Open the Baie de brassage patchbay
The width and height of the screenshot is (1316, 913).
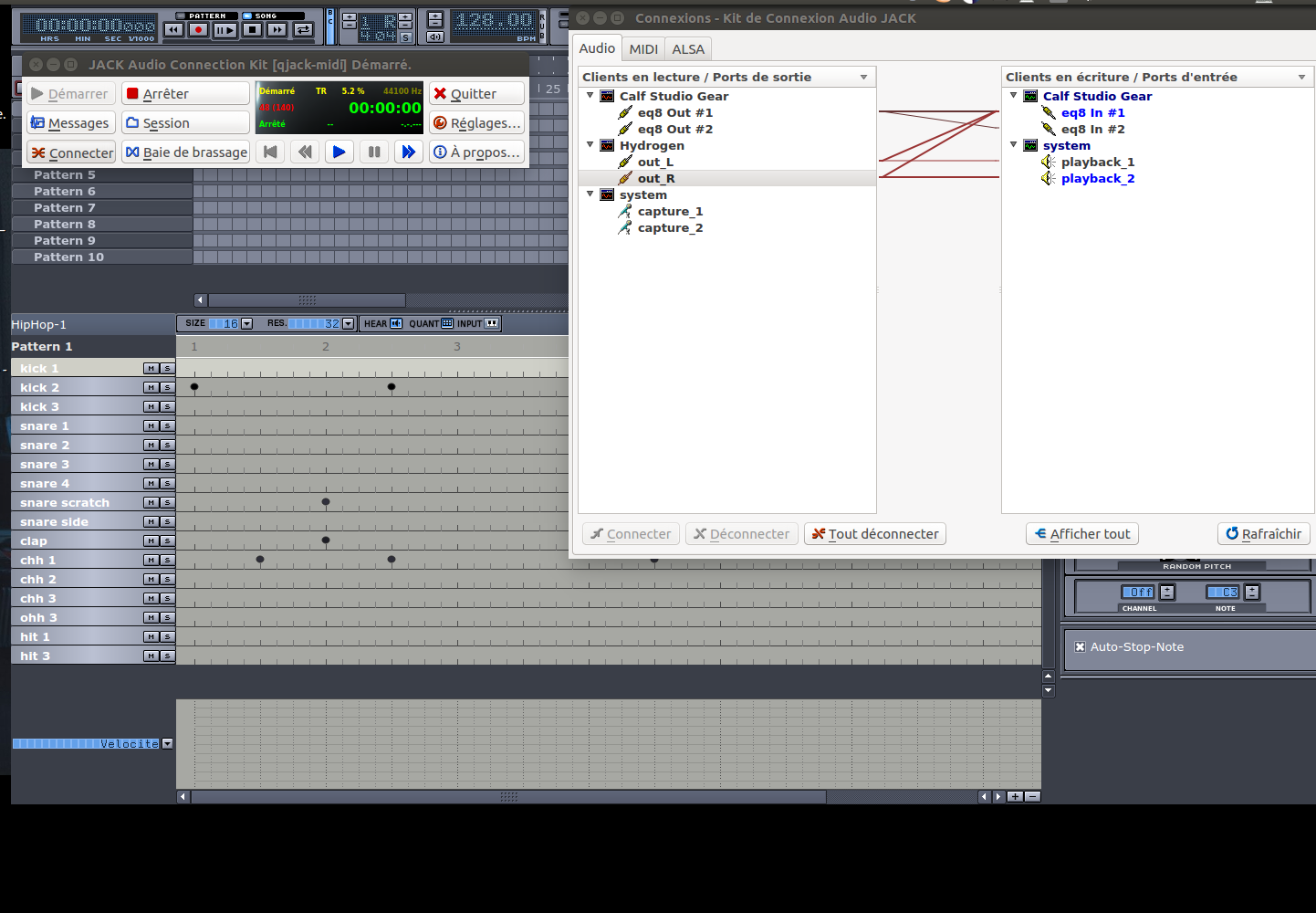pyautogui.click(x=186, y=152)
